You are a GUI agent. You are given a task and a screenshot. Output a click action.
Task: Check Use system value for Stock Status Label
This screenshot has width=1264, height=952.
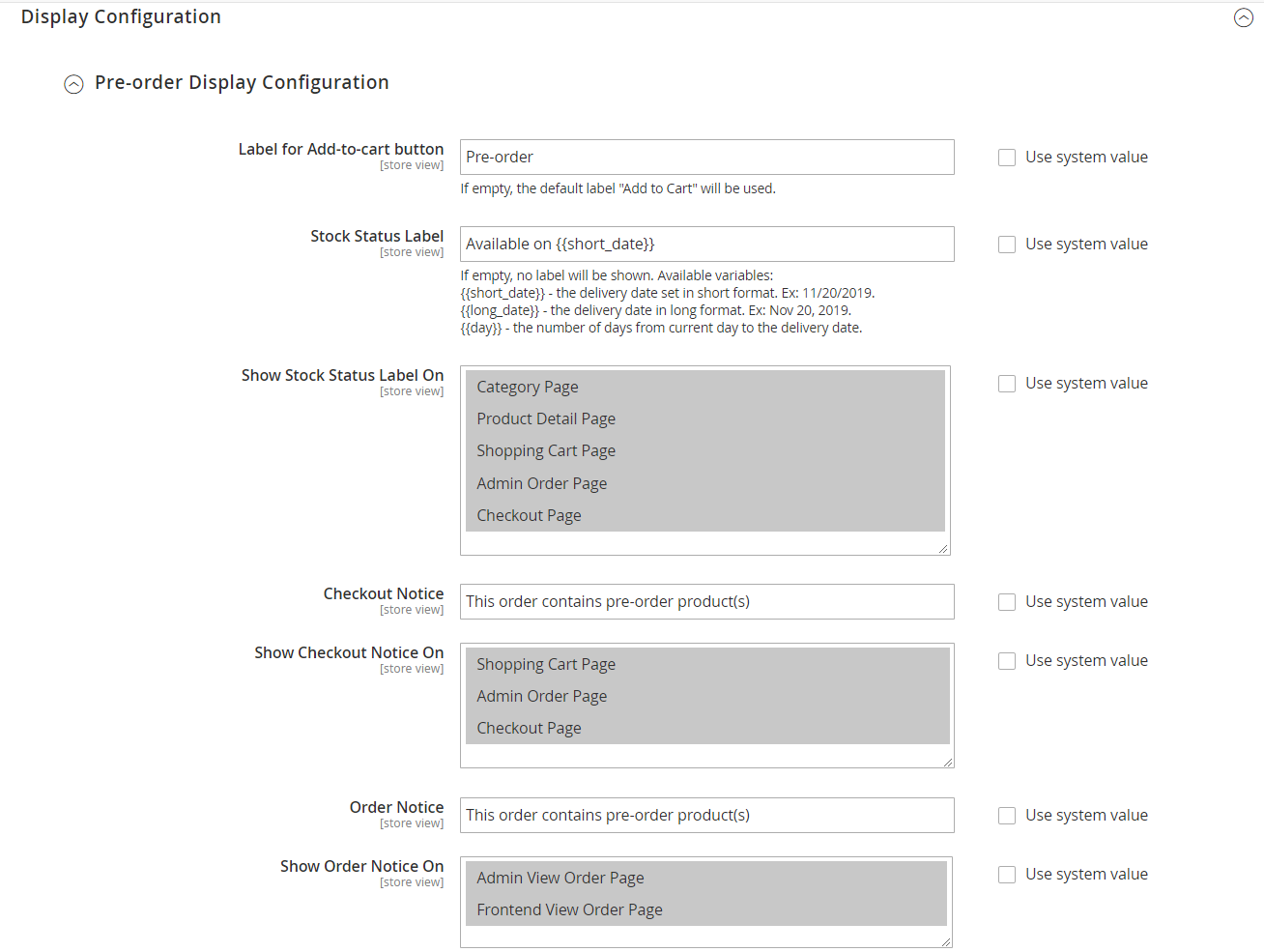[x=1007, y=245]
